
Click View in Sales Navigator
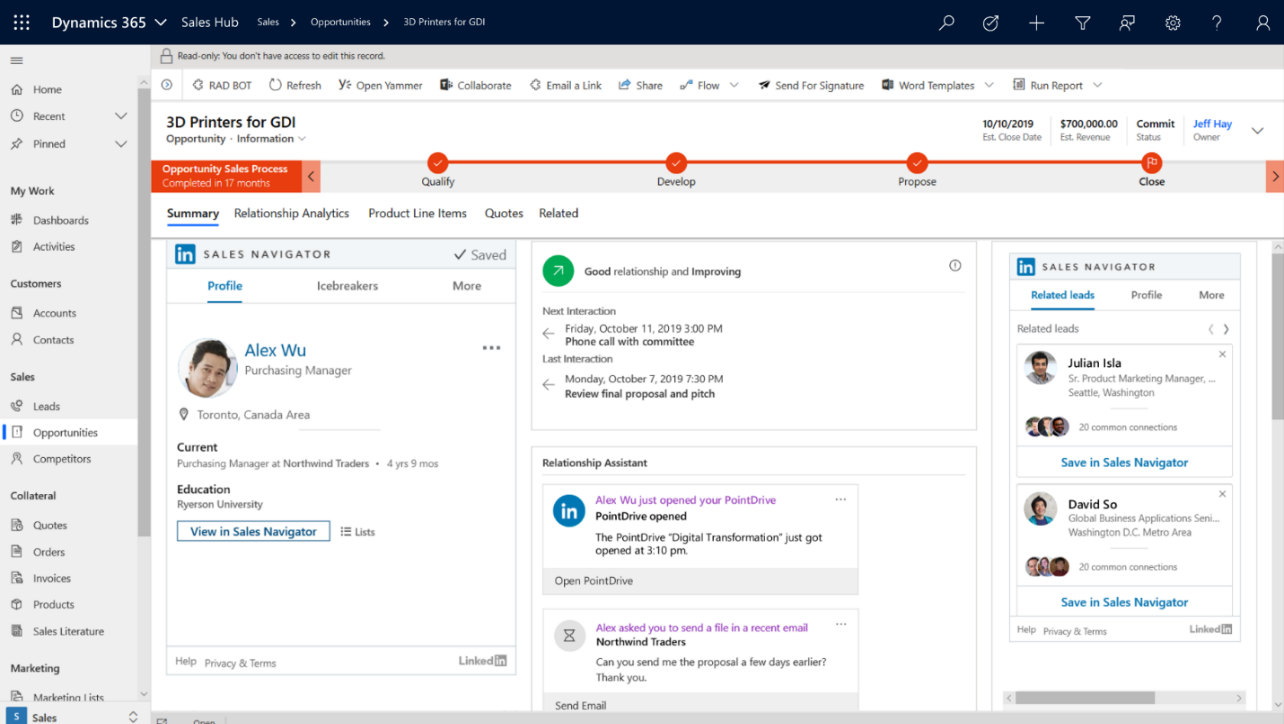tap(253, 531)
